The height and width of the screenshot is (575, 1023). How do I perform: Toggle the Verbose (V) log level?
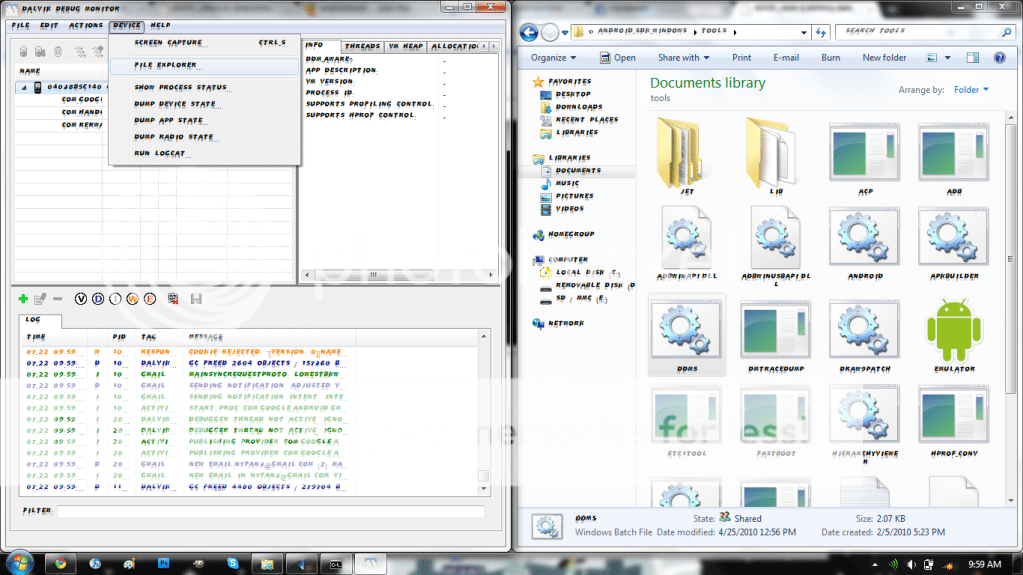[x=80, y=299]
